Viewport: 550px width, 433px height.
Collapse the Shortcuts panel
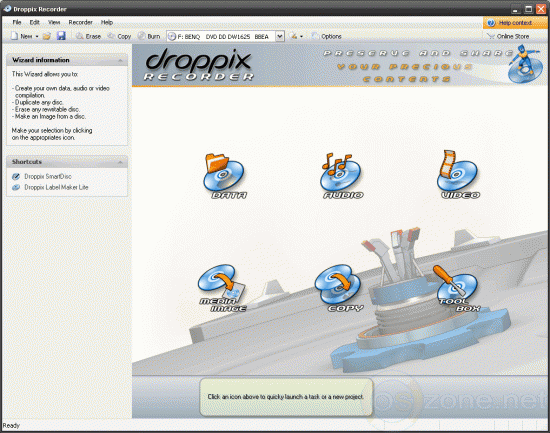(120, 162)
